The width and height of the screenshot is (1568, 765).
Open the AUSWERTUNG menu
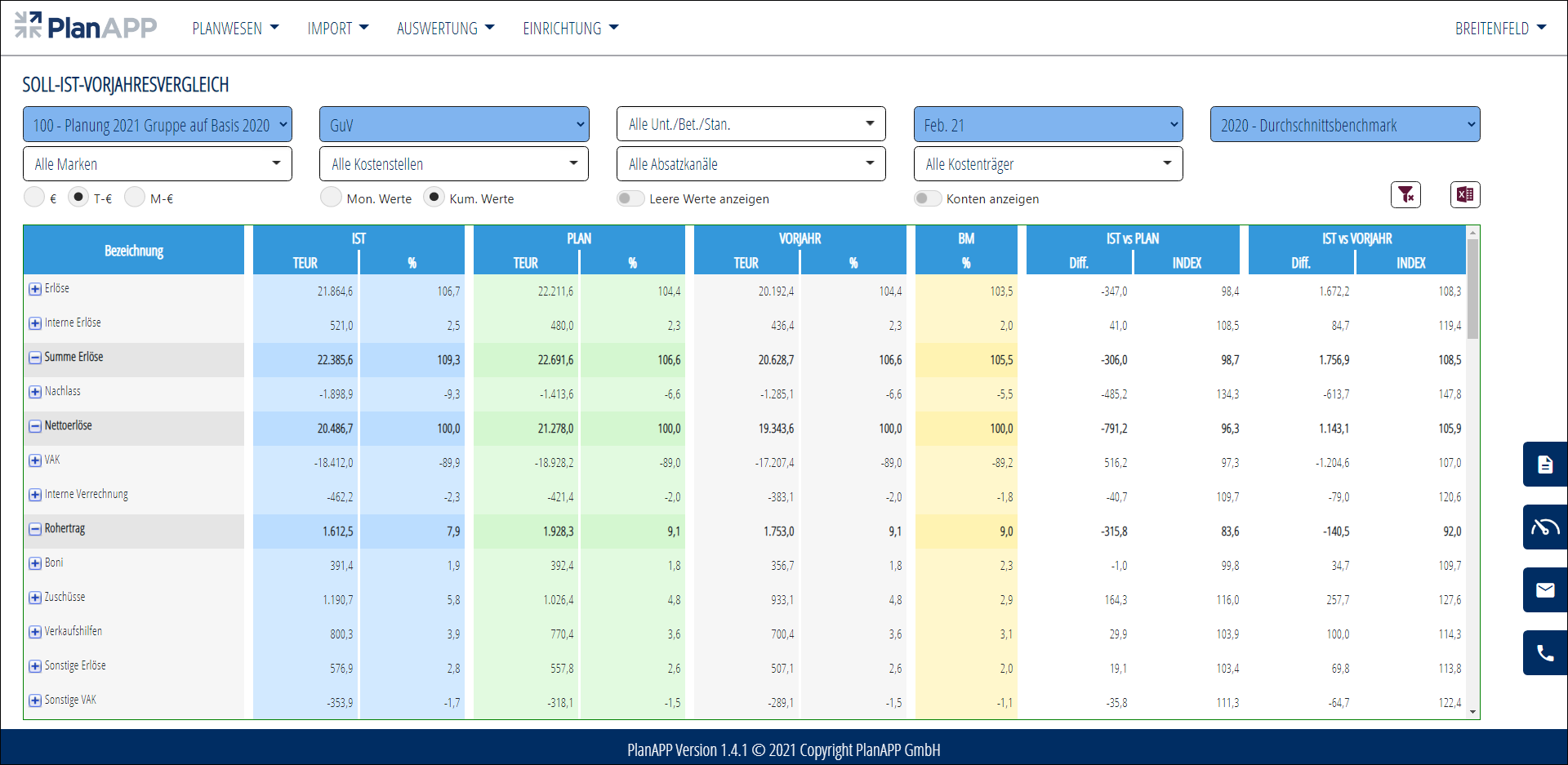[445, 29]
